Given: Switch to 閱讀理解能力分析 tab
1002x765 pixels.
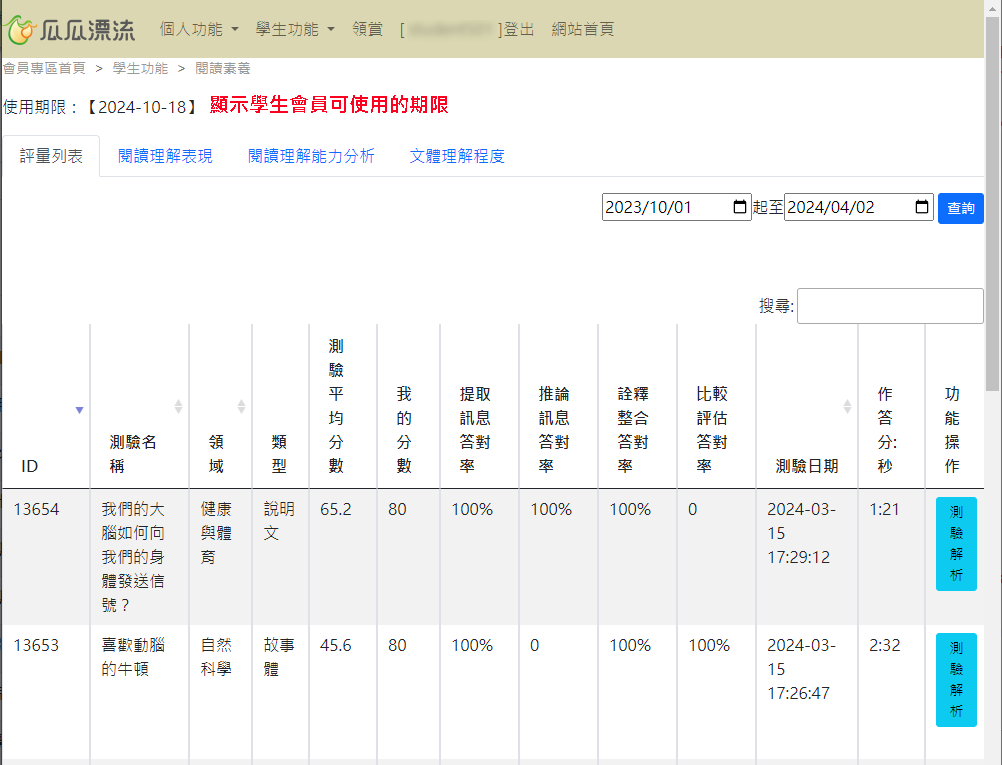Looking at the screenshot, I should pos(311,156).
